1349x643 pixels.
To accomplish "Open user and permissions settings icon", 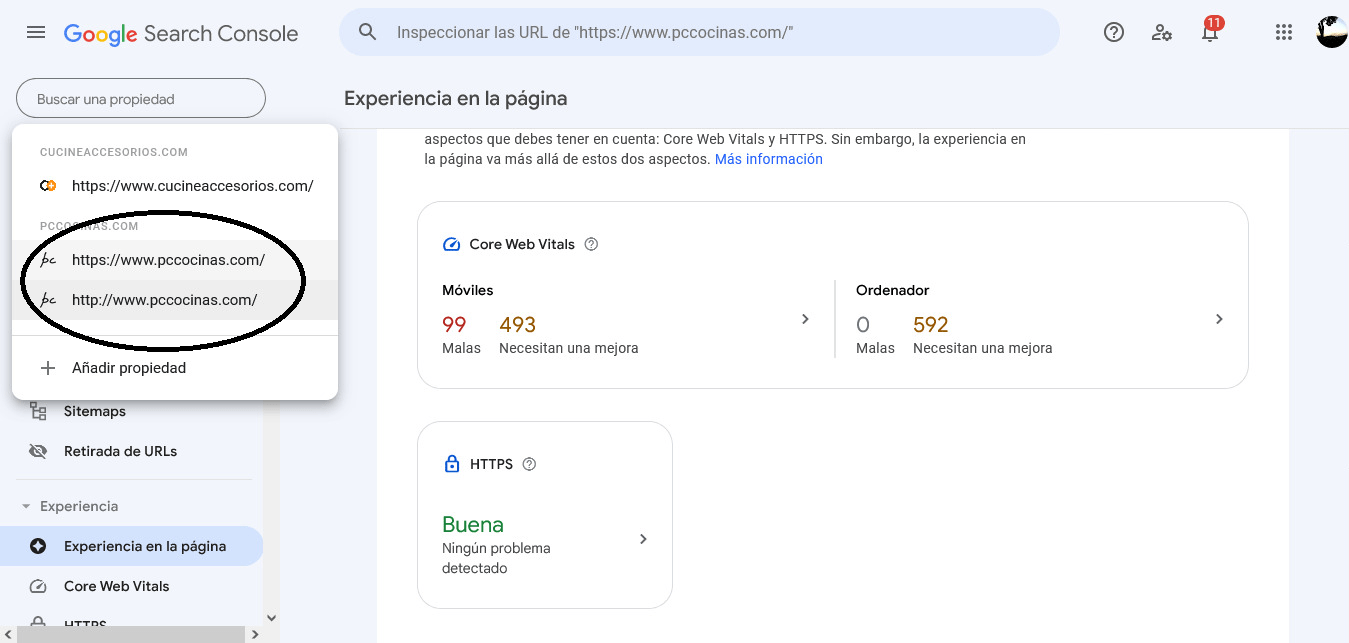I will 1161,32.
